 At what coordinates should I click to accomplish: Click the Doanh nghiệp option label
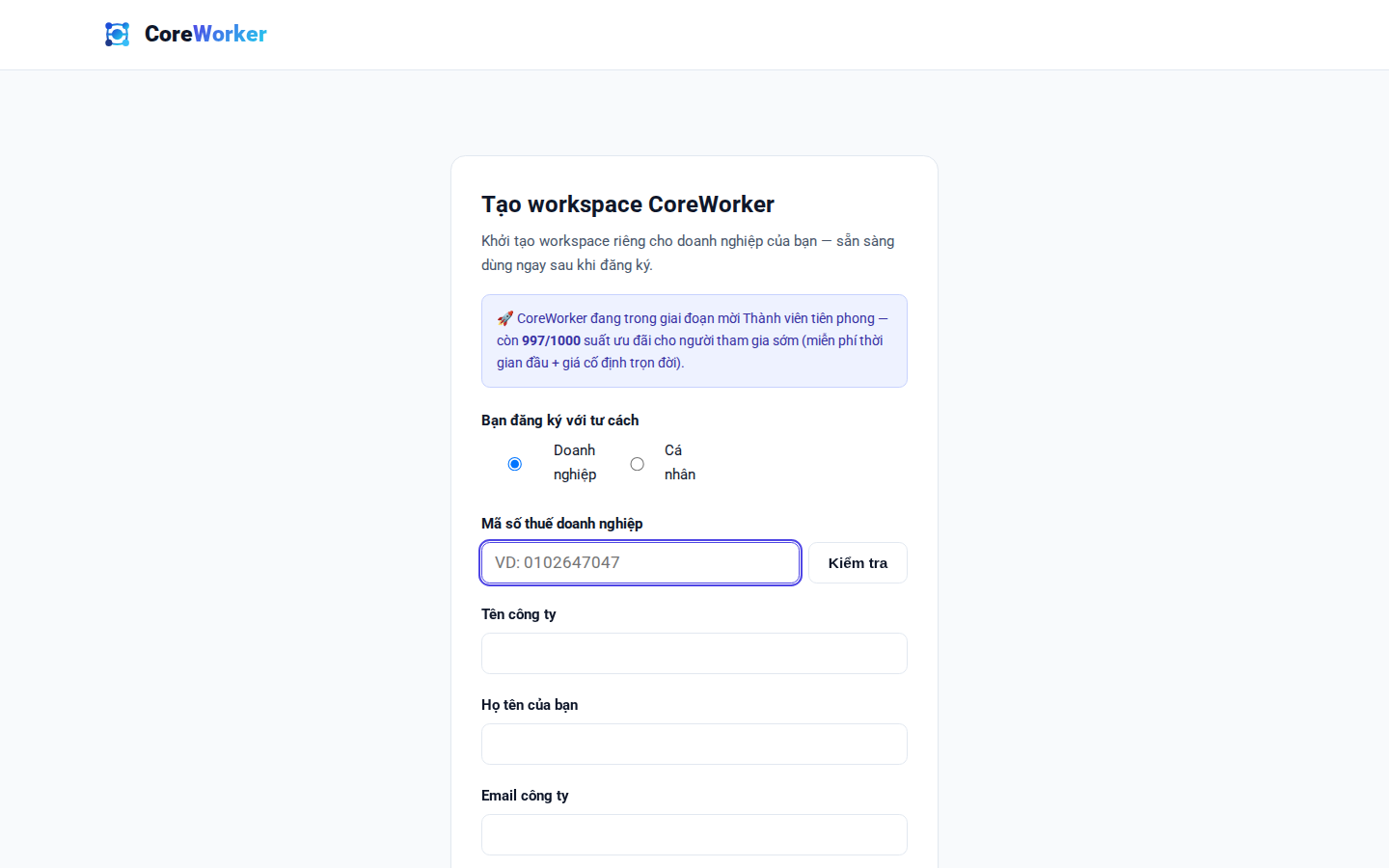[575, 462]
